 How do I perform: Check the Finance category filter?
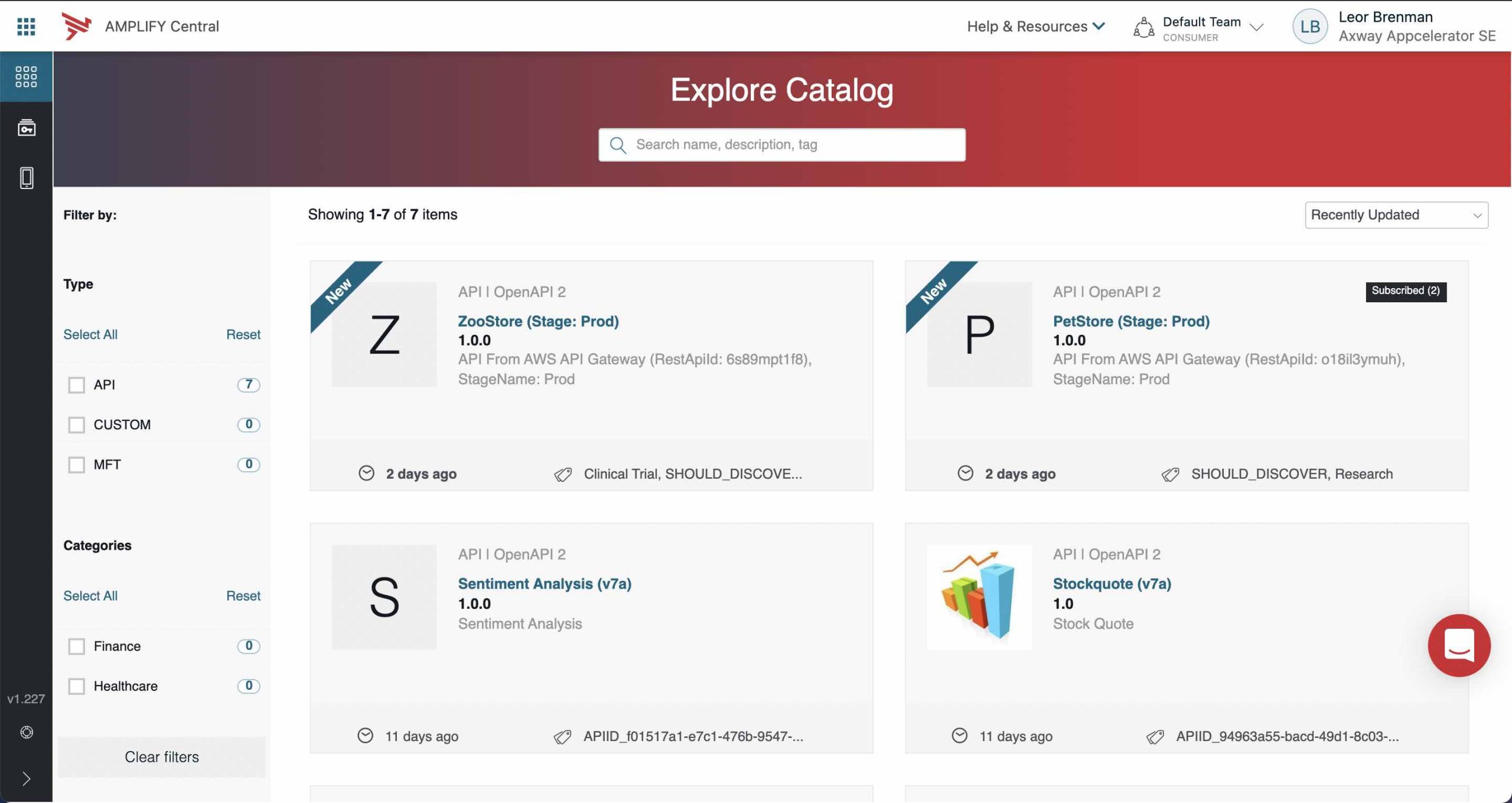pyautogui.click(x=76, y=647)
